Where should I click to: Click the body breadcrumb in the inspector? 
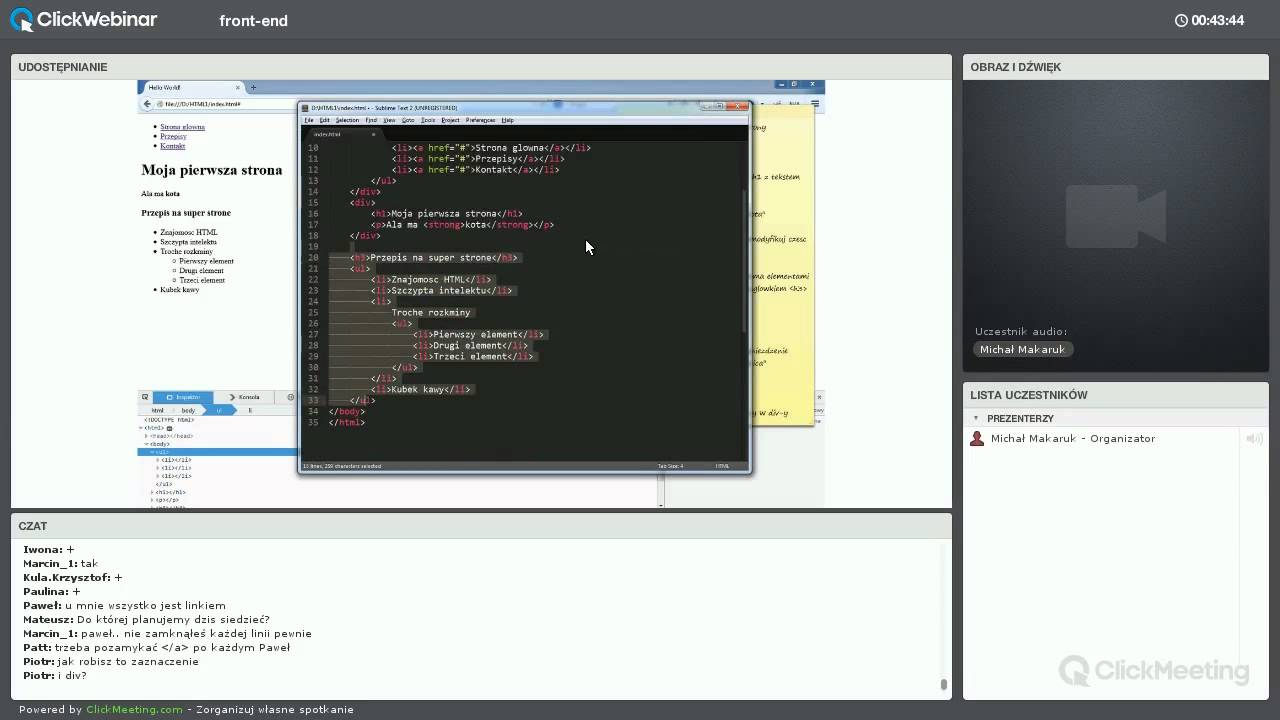pyautogui.click(x=188, y=410)
